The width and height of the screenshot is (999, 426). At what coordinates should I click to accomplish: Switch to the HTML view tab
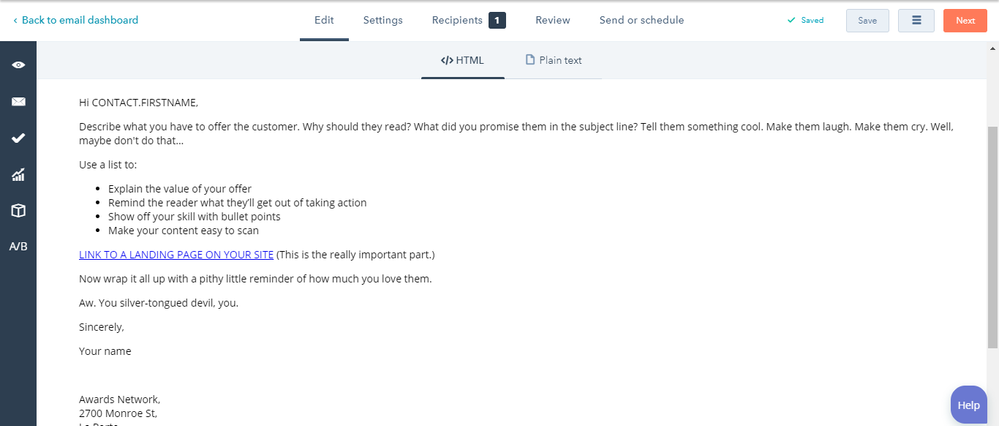463,60
